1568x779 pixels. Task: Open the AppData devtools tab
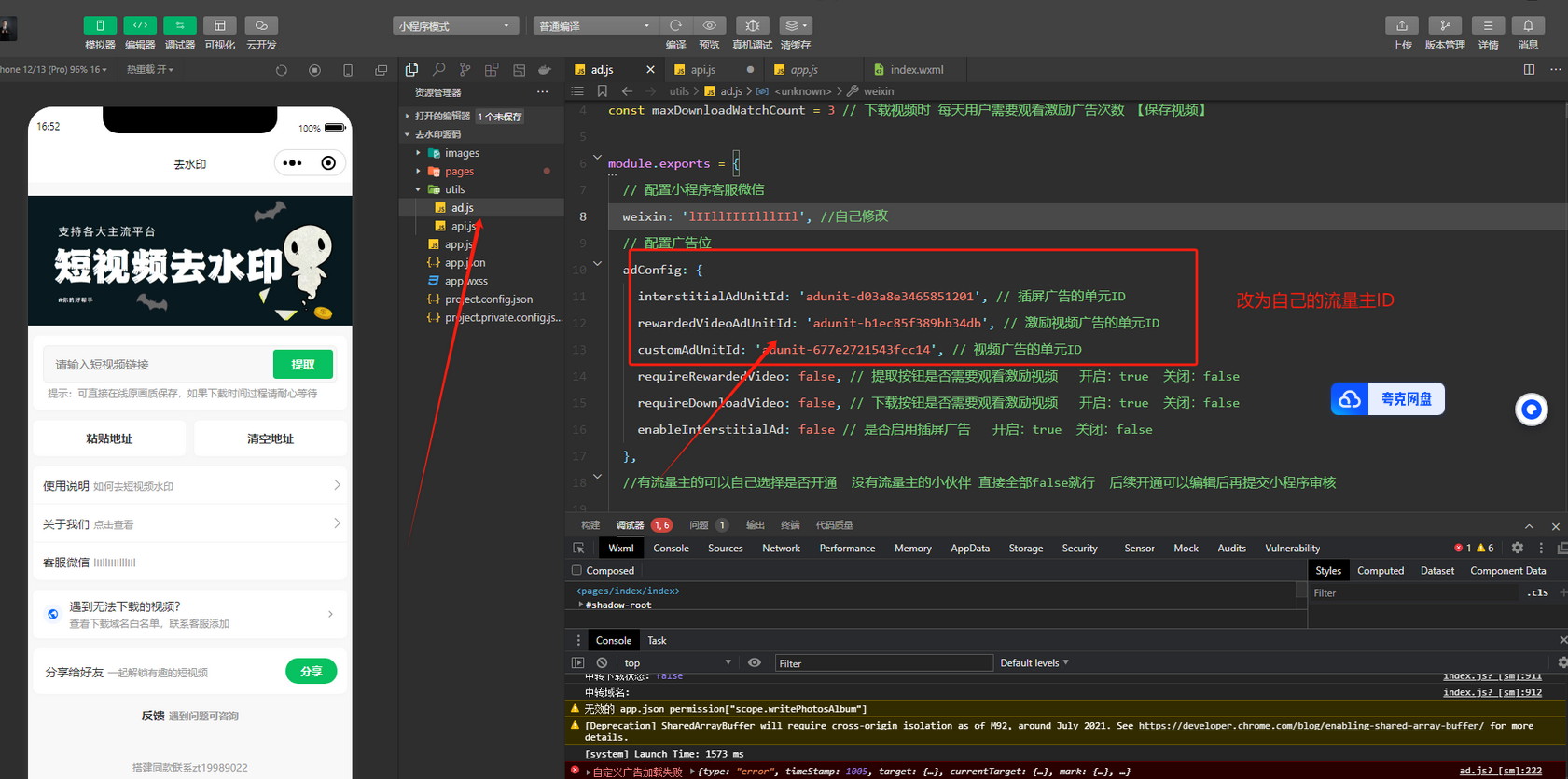tap(970, 549)
